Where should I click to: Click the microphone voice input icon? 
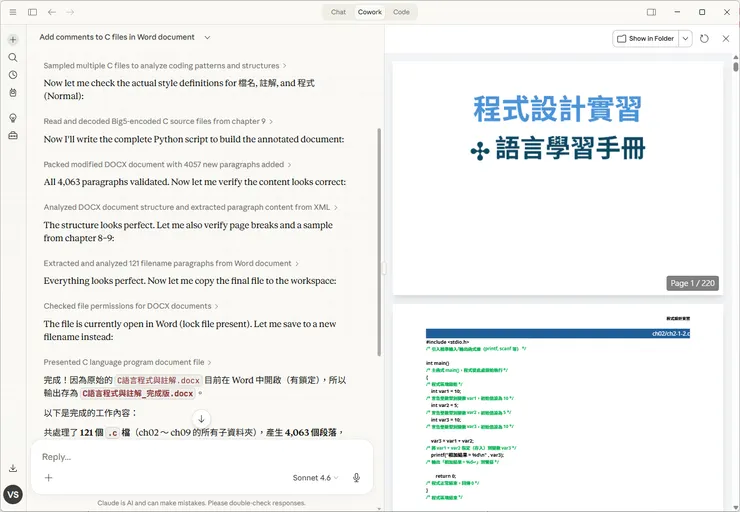(x=357, y=478)
